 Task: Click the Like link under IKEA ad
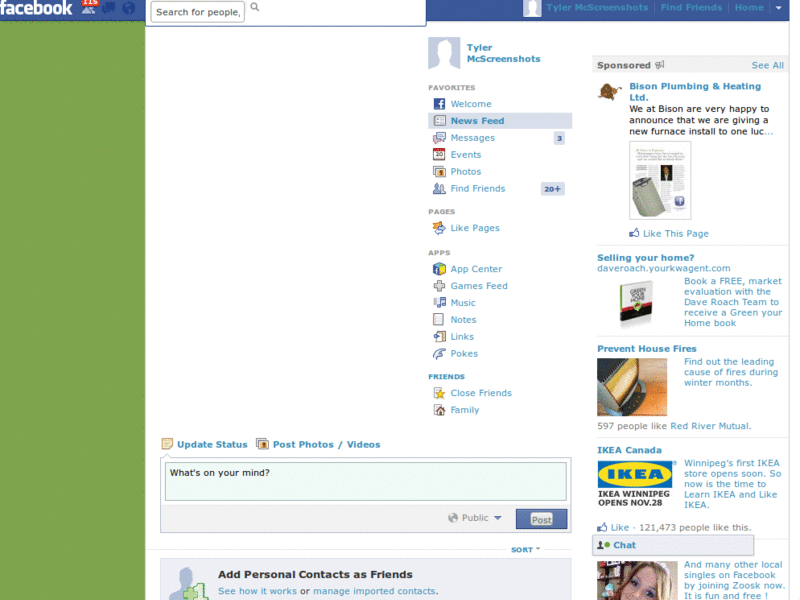coord(619,528)
